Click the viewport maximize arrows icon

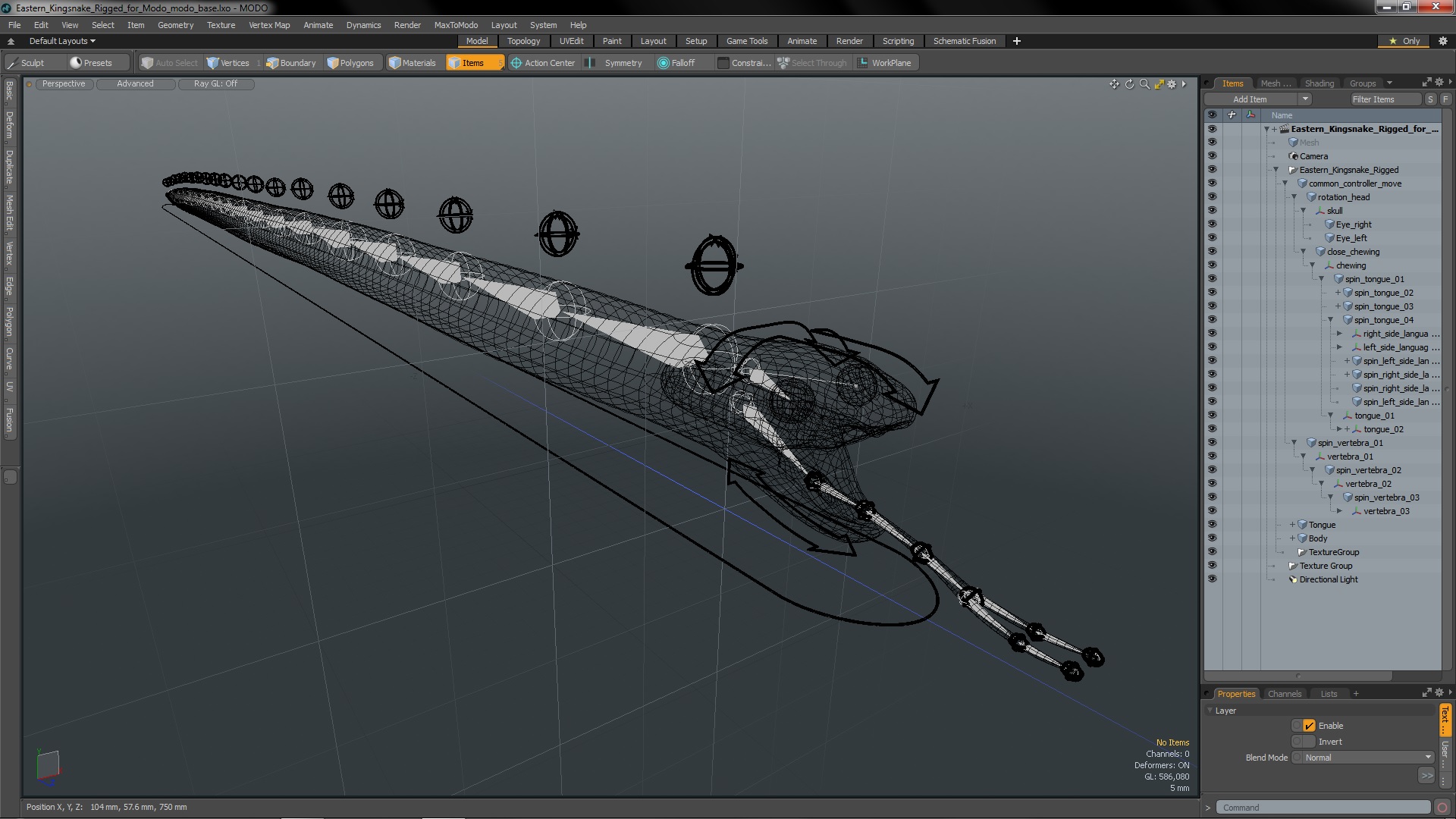click(x=1159, y=84)
